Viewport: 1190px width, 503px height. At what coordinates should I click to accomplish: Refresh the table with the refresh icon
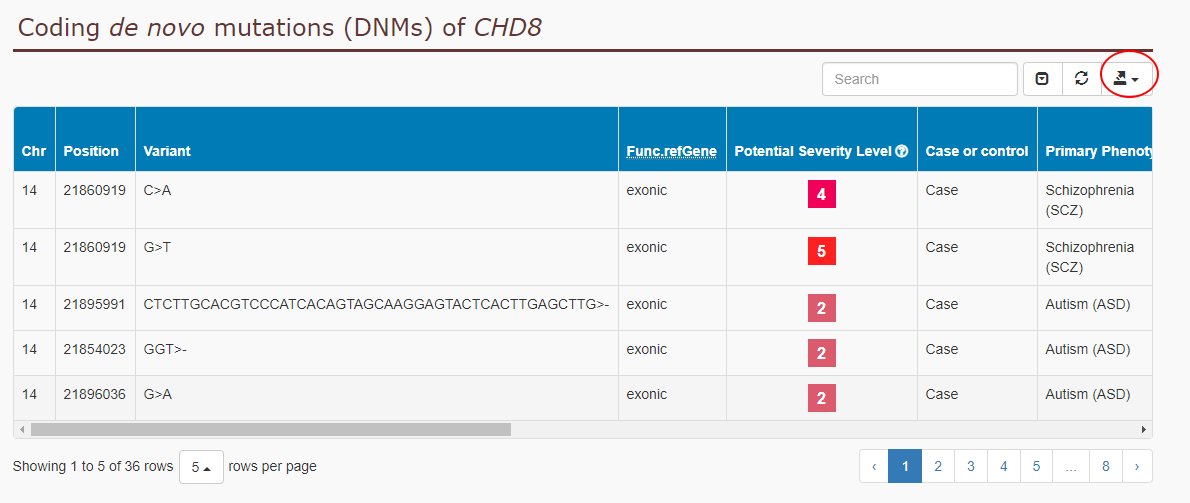coord(1082,79)
